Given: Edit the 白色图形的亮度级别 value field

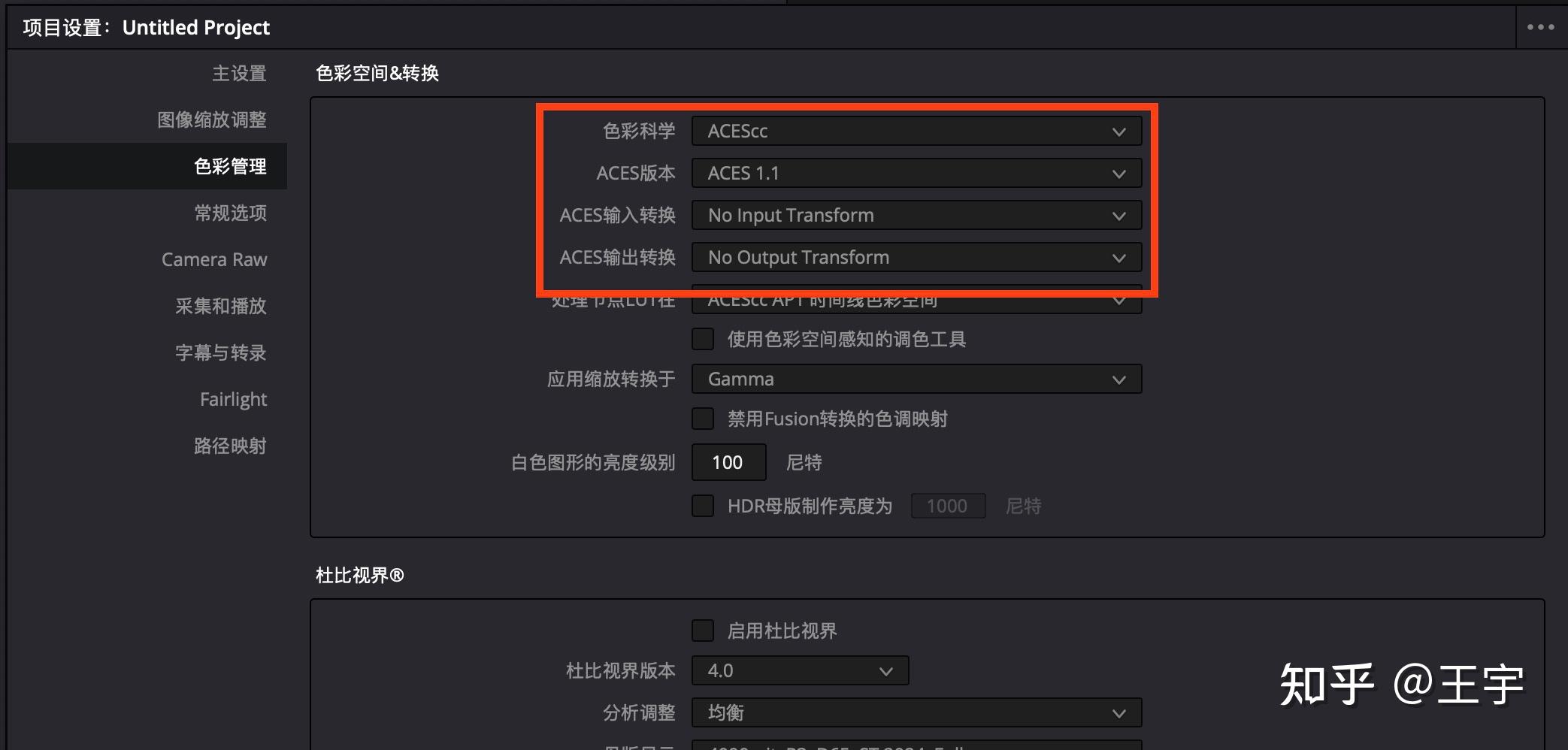Looking at the screenshot, I should (x=728, y=461).
